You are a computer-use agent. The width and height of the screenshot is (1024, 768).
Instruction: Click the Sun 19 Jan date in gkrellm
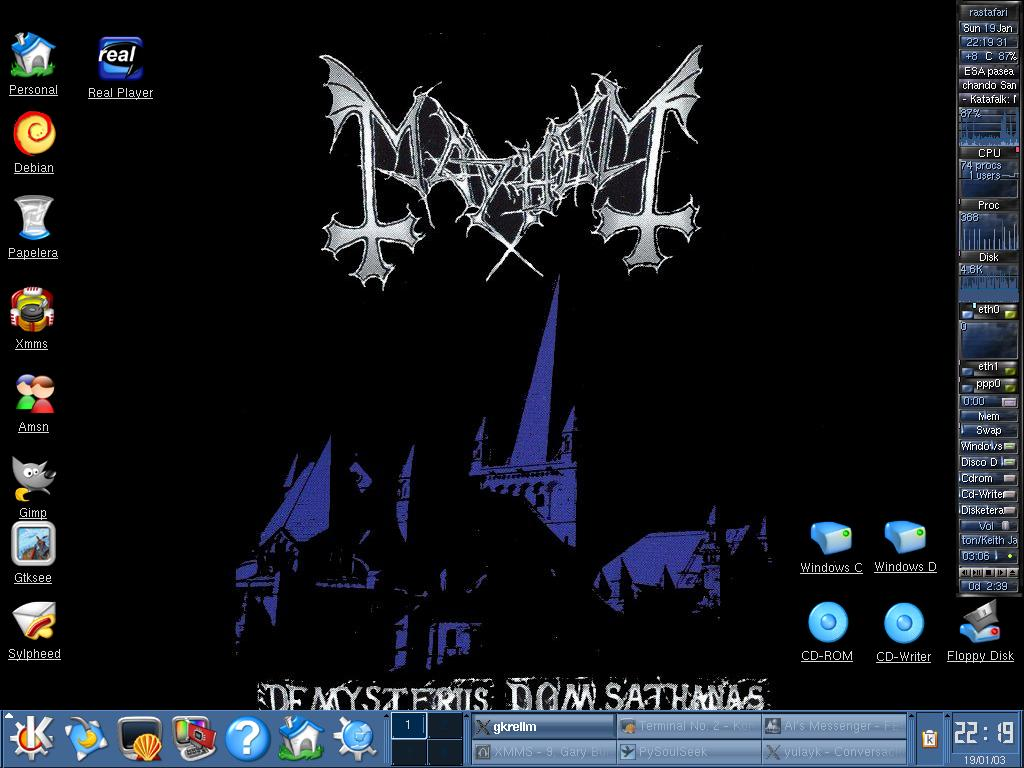click(x=988, y=27)
